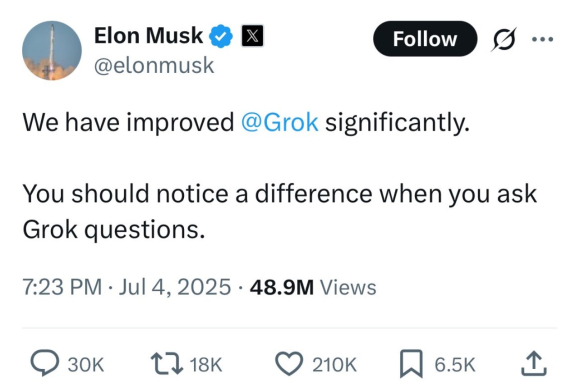The width and height of the screenshot is (580, 387).
Task: Open Elon Musk's profile picture
Action: [52, 50]
